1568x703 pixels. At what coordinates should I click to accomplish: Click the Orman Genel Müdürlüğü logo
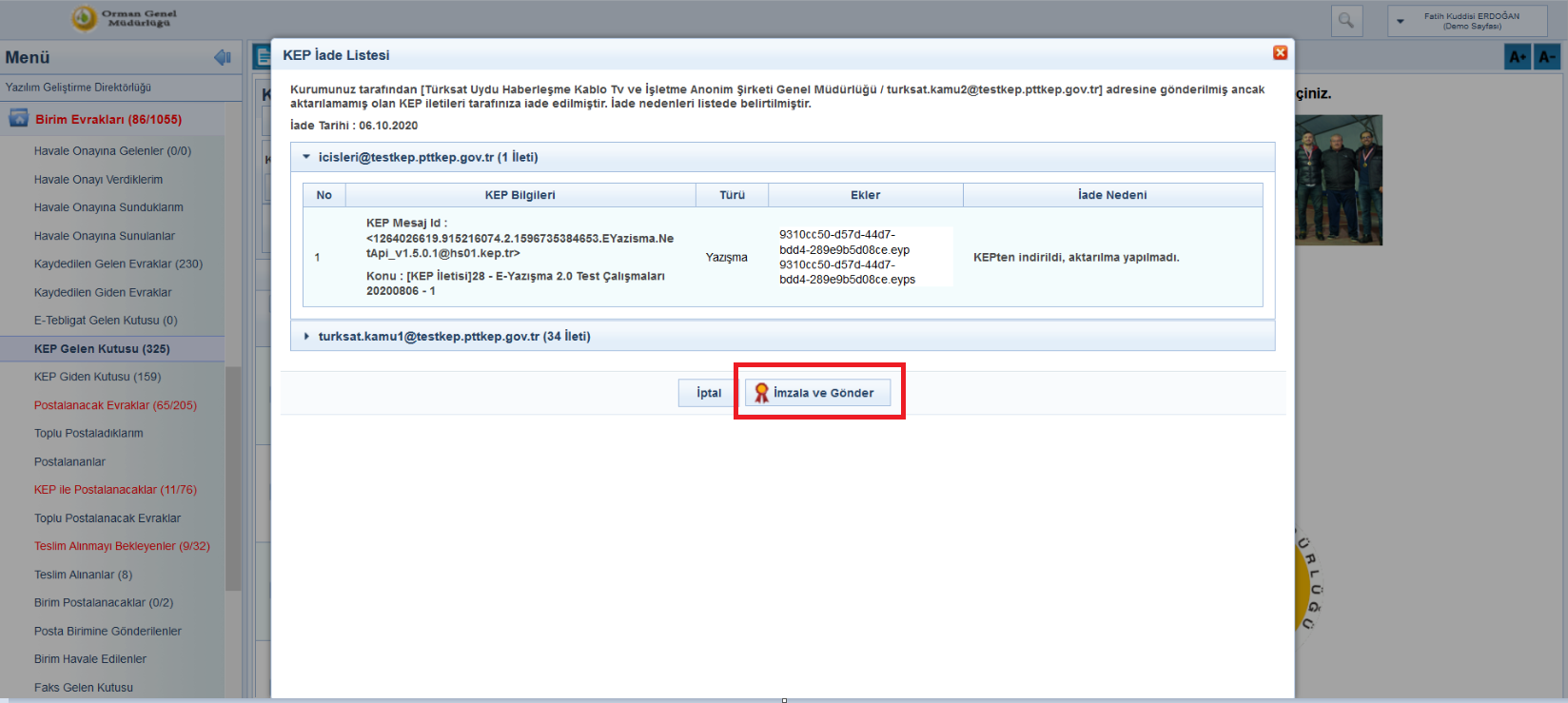tap(85, 18)
